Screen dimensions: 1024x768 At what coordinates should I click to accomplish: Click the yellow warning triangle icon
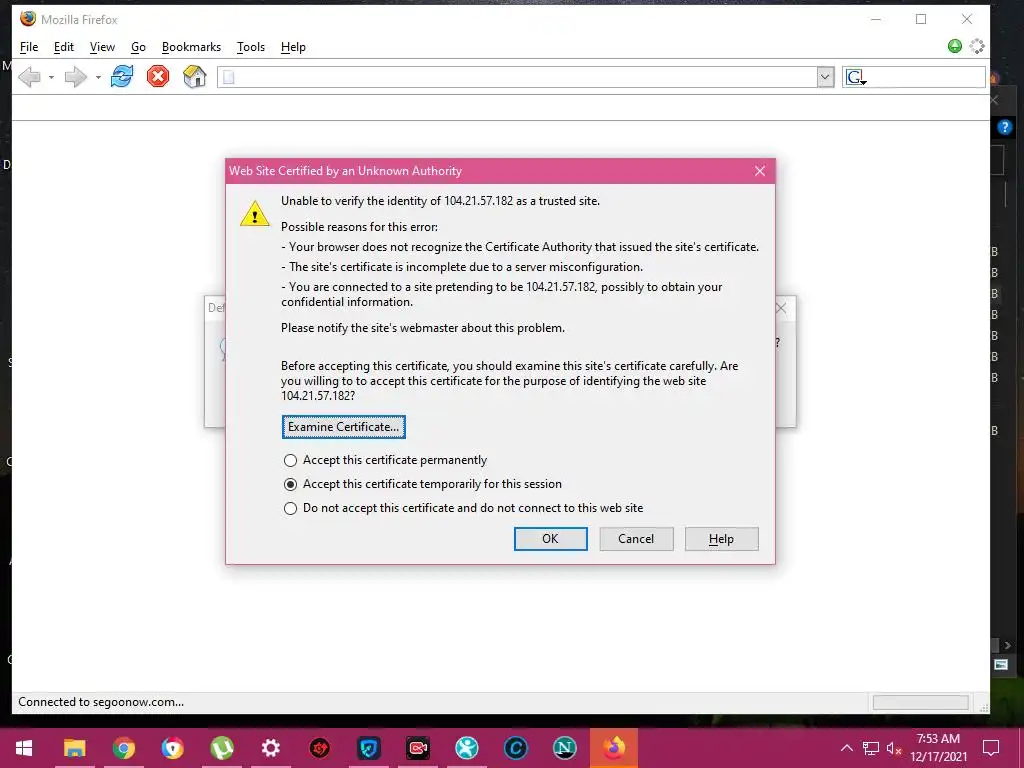(x=255, y=214)
